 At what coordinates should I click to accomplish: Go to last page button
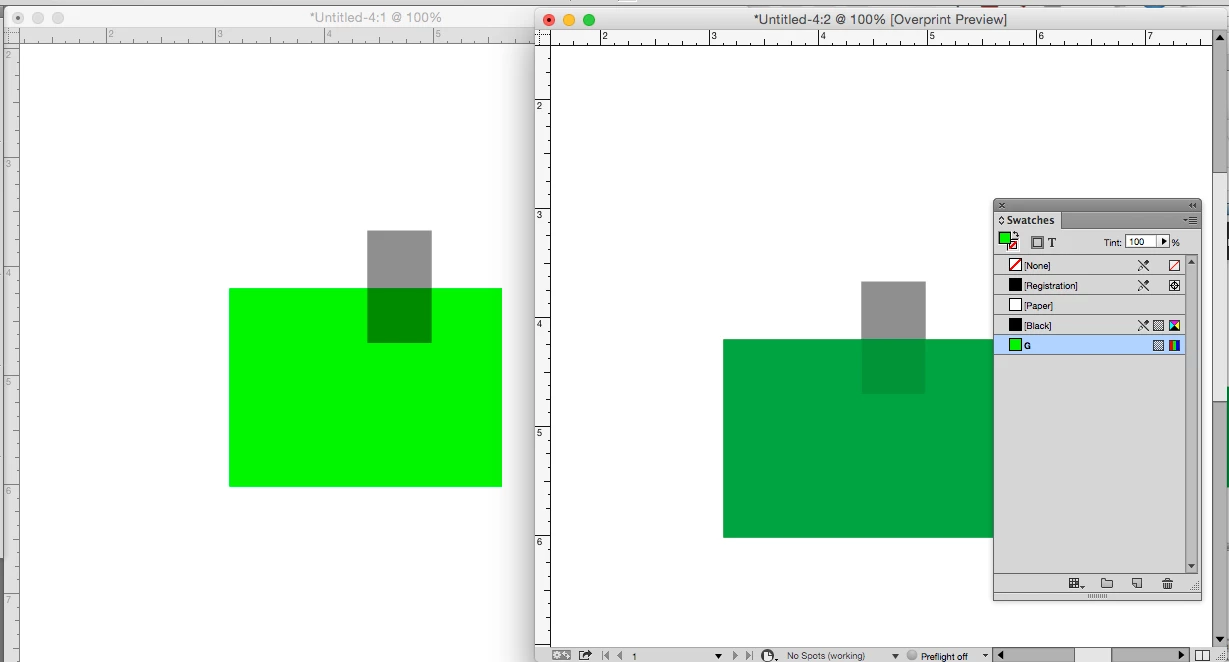click(749, 656)
